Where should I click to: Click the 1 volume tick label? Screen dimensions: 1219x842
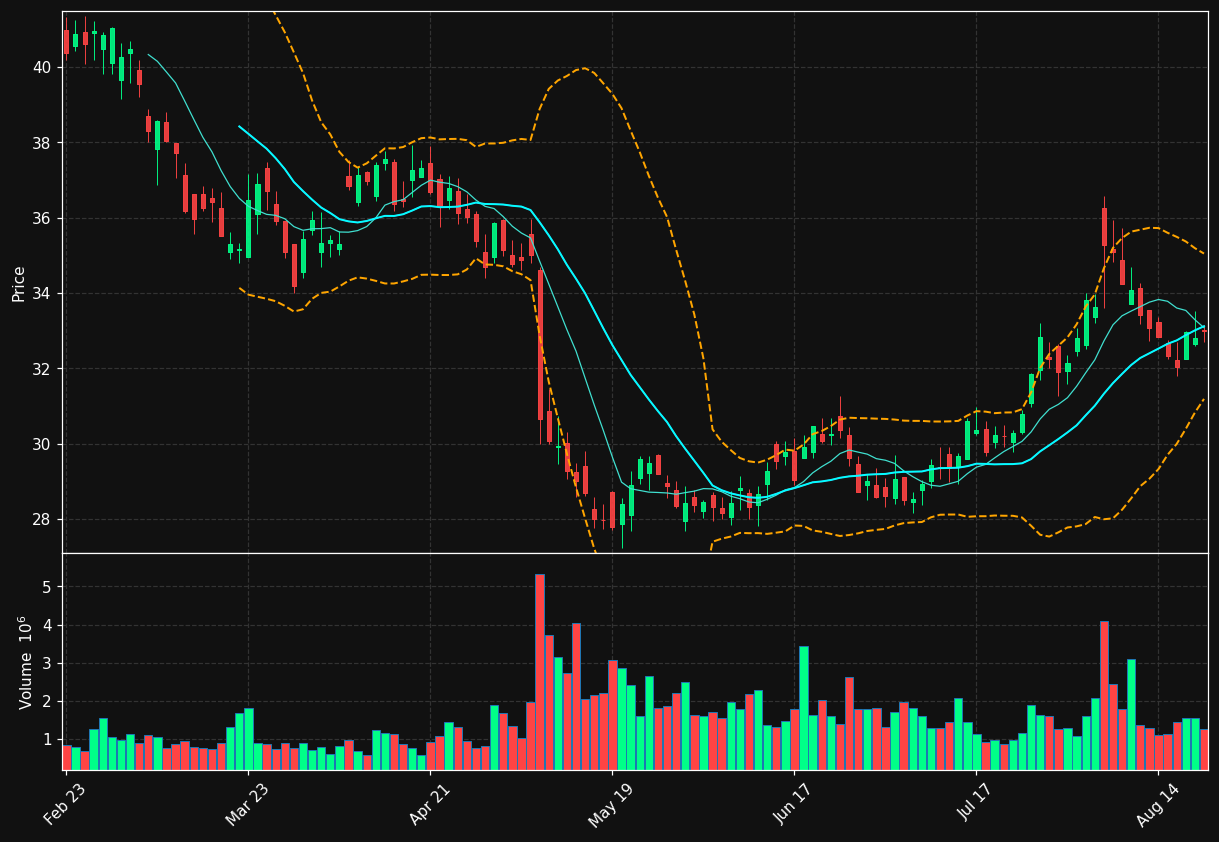pyautogui.click(x=46, y=740)
